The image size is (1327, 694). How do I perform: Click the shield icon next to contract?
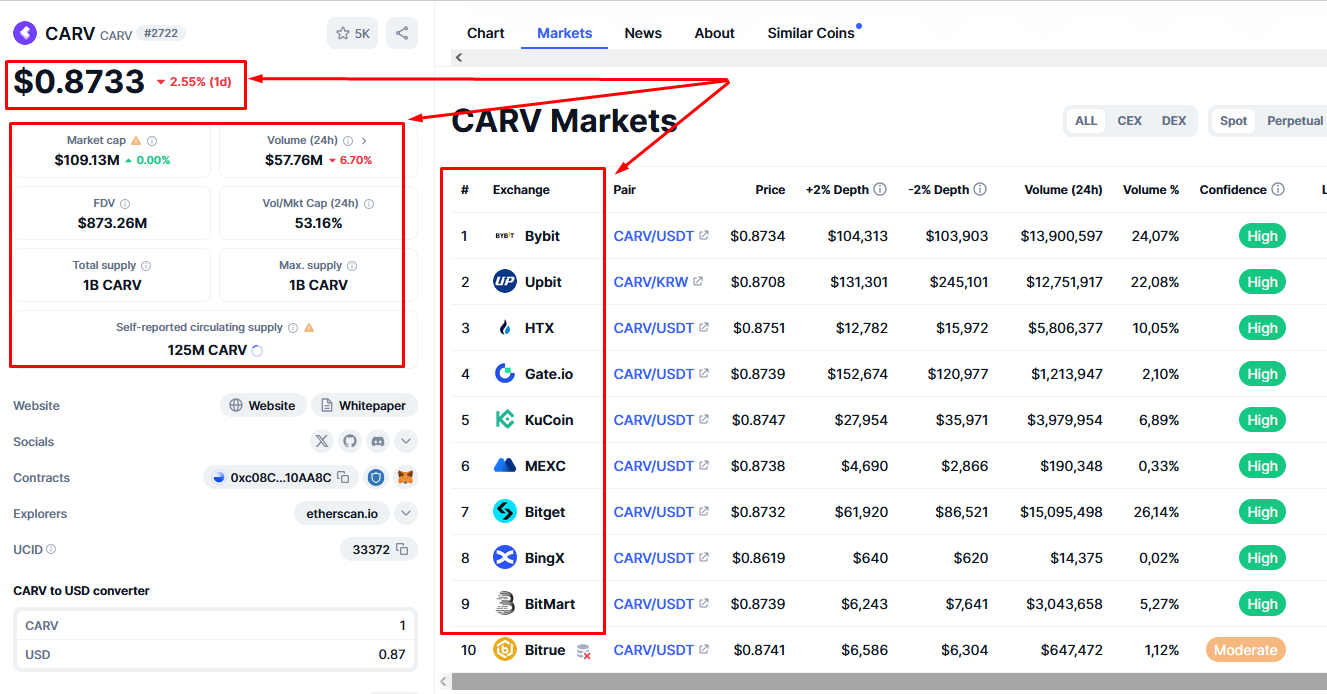click(376, 478)
